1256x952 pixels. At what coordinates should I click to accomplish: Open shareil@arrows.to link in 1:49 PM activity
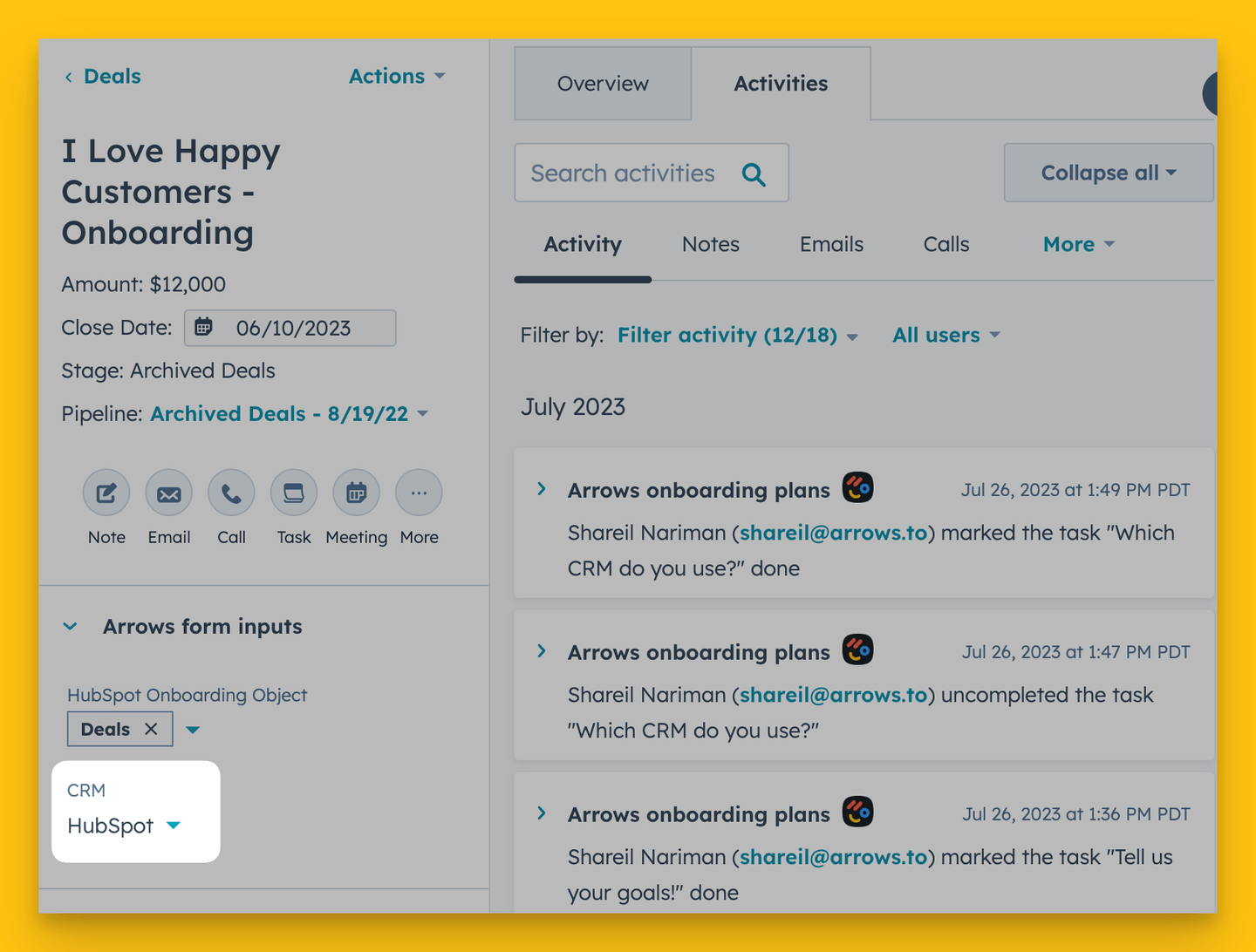point(833,533)
